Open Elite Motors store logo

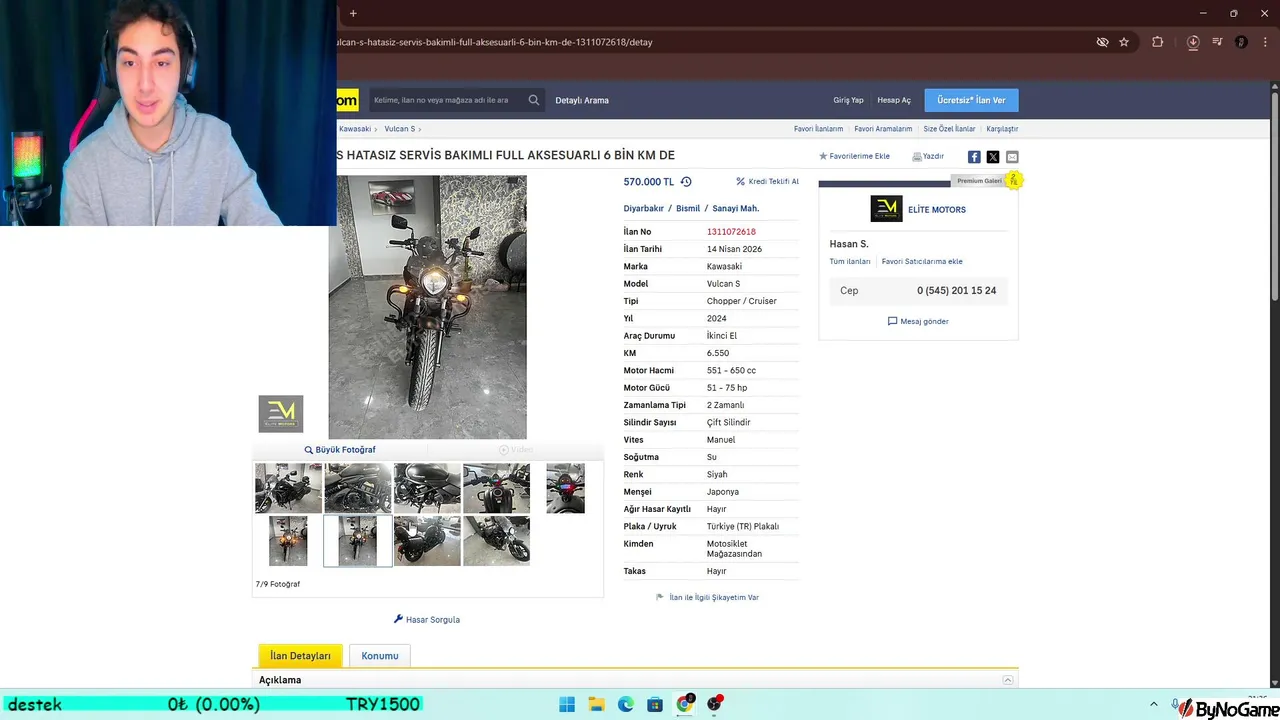tap(886, 209)
